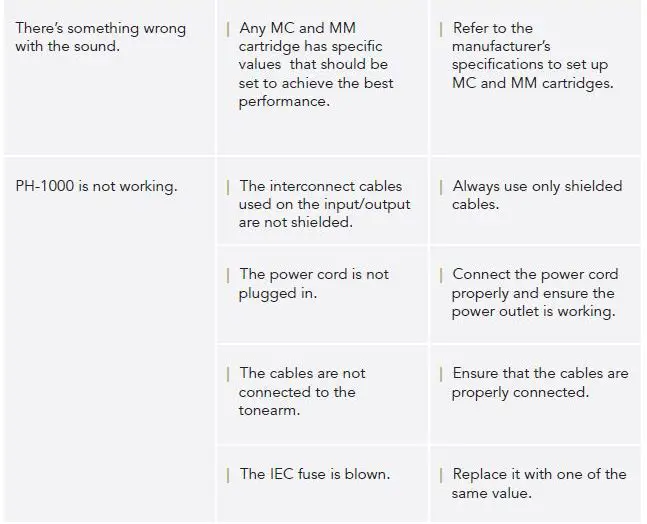Select the "Connect the power cord properly" solution

click(535, 293)
